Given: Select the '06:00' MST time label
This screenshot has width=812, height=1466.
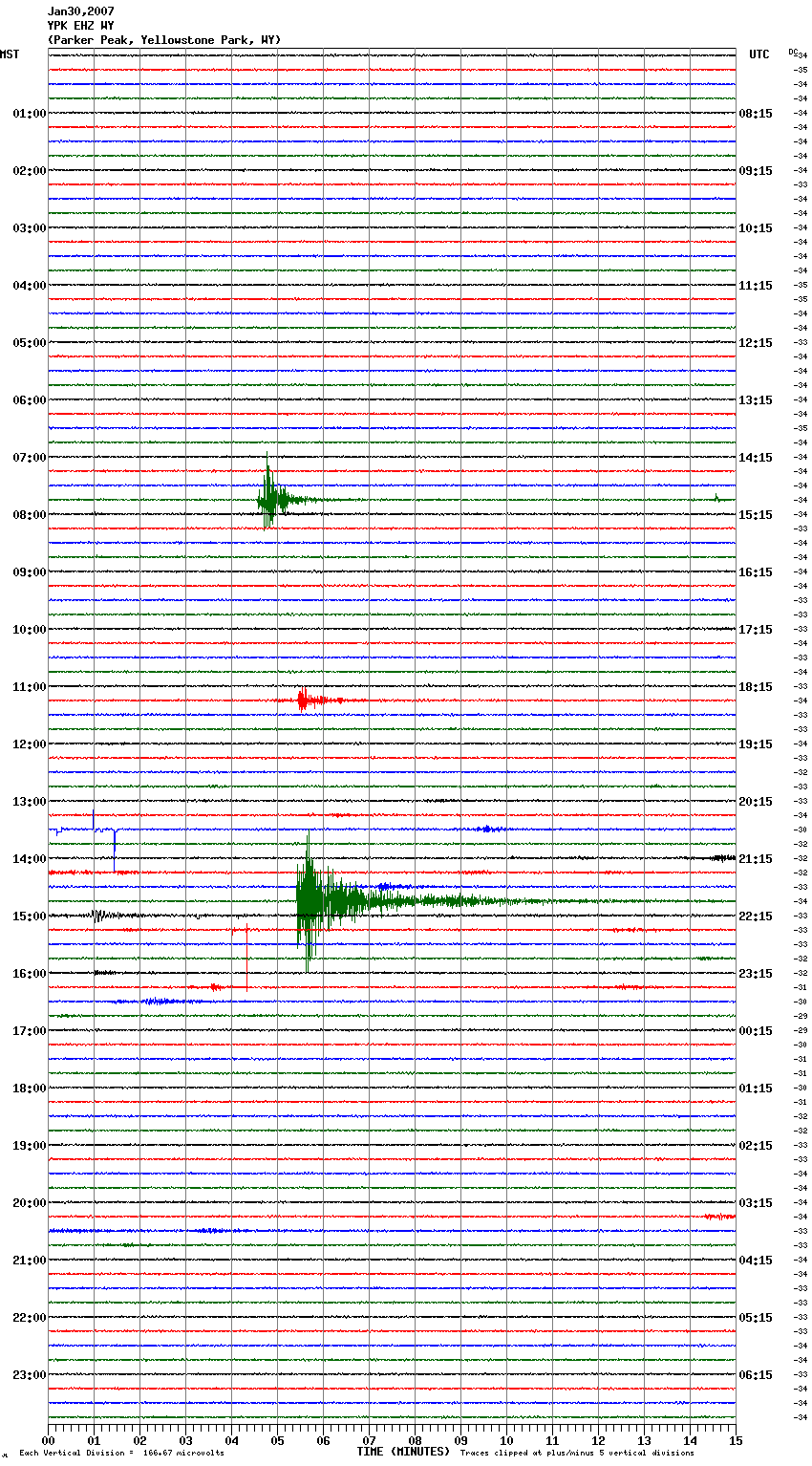Looking at the screenshot, I should click(30, 400).
